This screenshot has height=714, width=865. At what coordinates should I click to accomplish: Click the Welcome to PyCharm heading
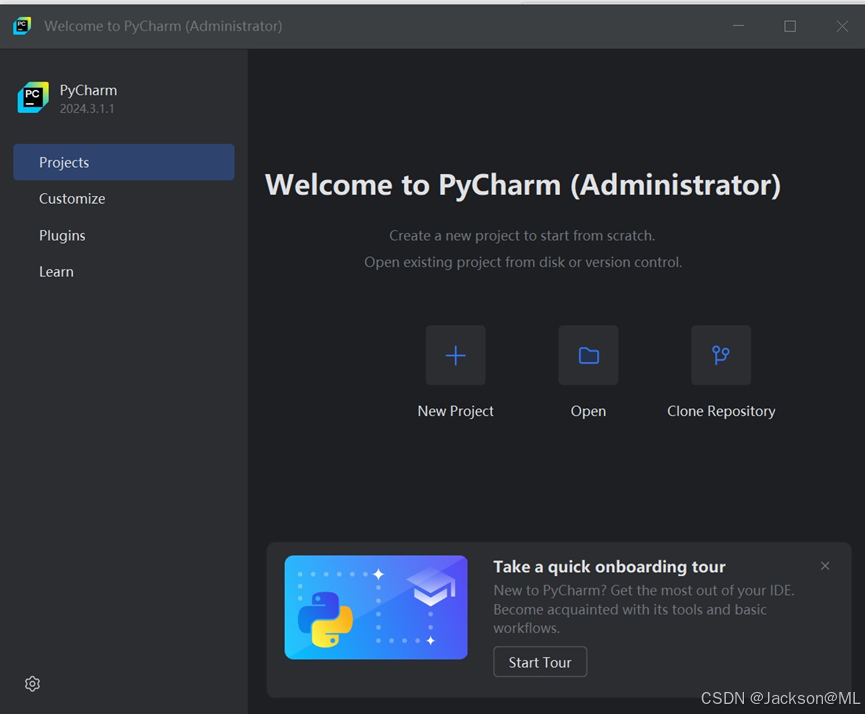pos(522,185)
